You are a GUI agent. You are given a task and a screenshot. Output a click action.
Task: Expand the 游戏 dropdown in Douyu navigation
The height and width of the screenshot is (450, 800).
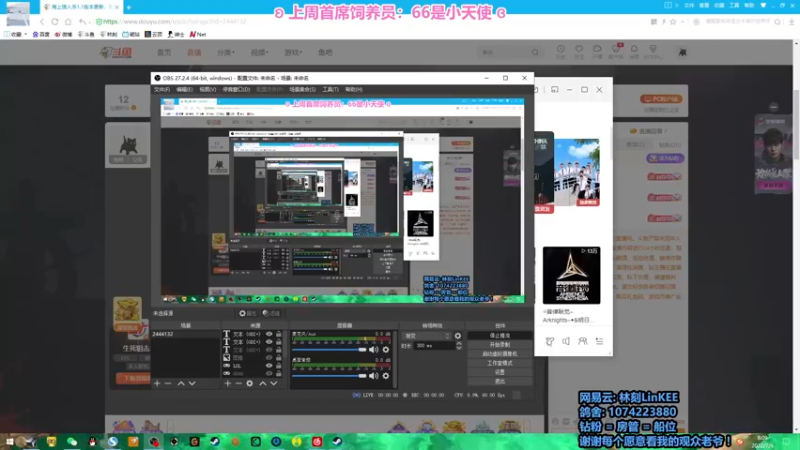[293, 52]
